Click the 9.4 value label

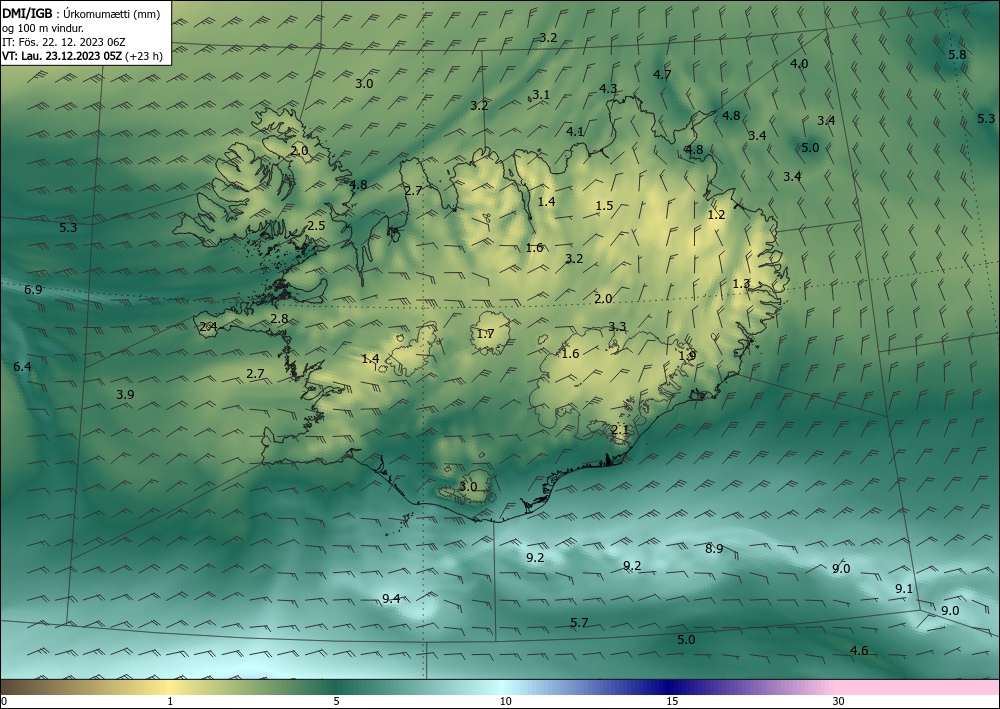click(x=391, y=599)
